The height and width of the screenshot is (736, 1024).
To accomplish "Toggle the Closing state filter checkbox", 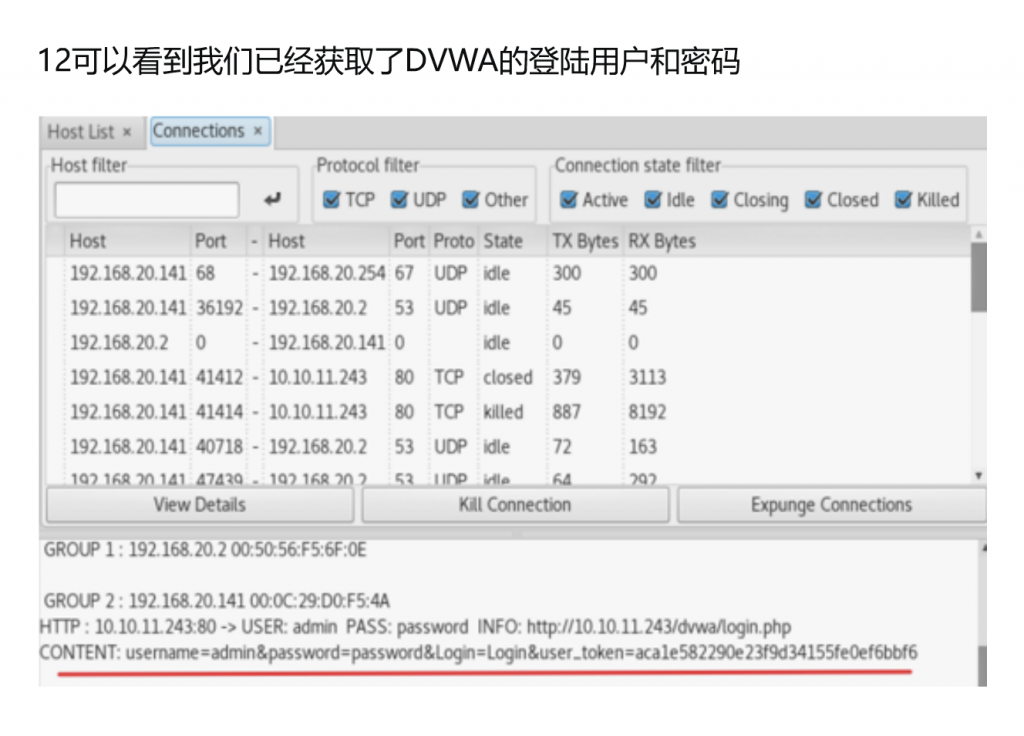I will coord(720,200).
